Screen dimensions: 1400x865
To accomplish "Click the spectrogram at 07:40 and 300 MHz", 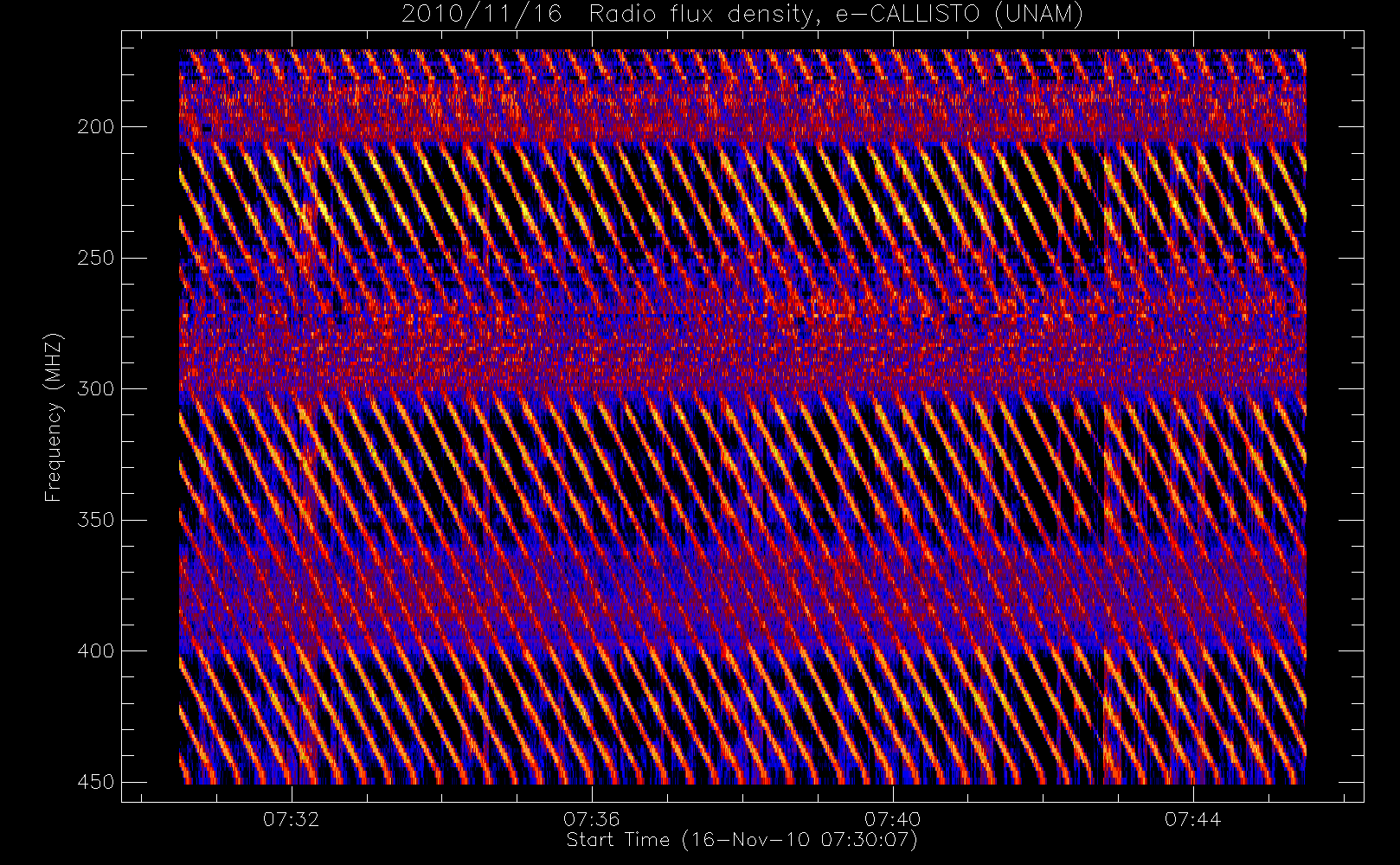I will coord(892,388).
